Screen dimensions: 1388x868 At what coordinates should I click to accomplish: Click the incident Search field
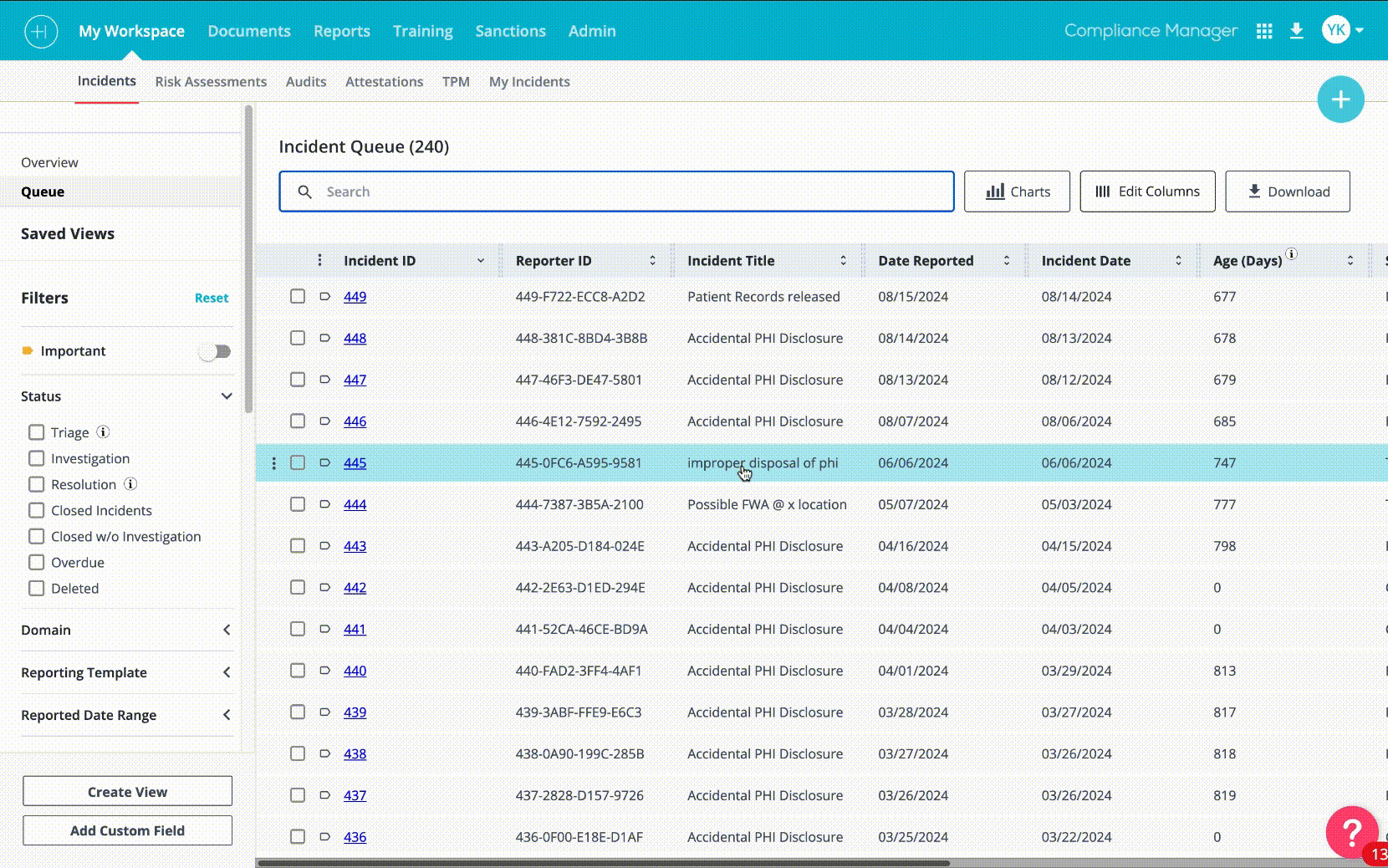pyautogui.click(x=616, y=191)
